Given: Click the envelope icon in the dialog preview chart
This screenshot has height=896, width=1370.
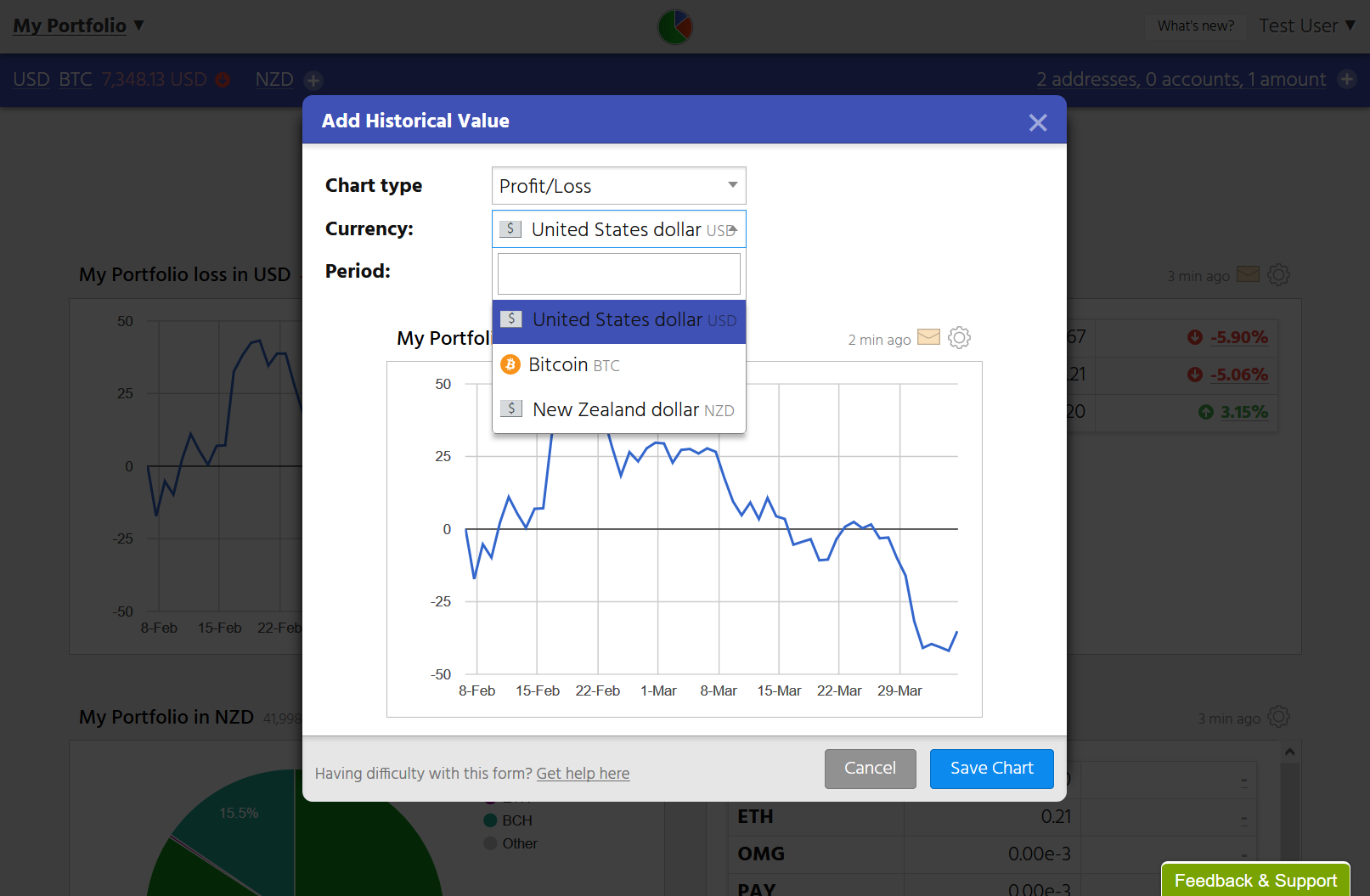Looking at the screenshot, I should (x=929, y=338).
